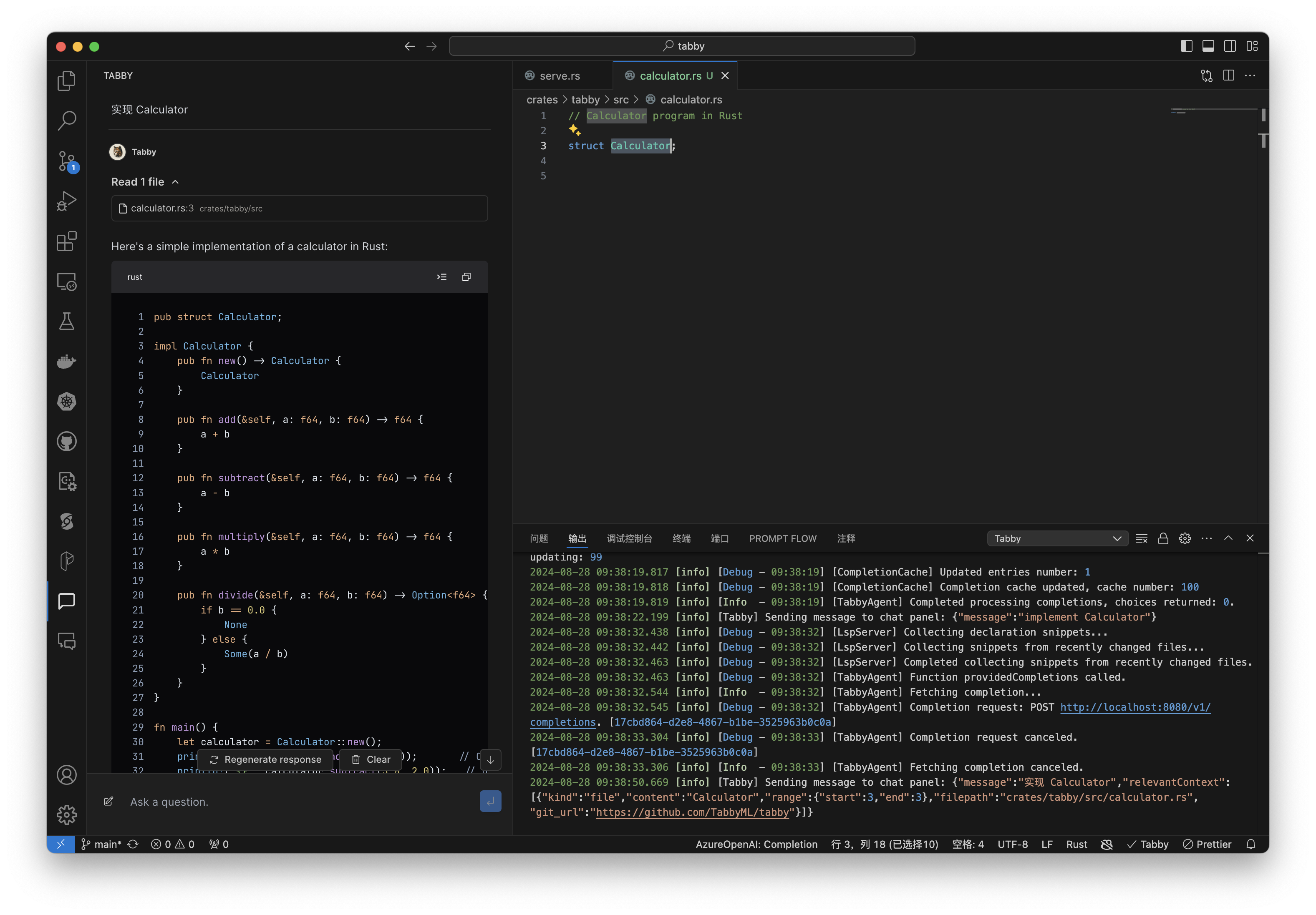Screen dimensions: 1316x915
Task: Switch to the 终端 panel tab
Action: [x=681, y=538]
